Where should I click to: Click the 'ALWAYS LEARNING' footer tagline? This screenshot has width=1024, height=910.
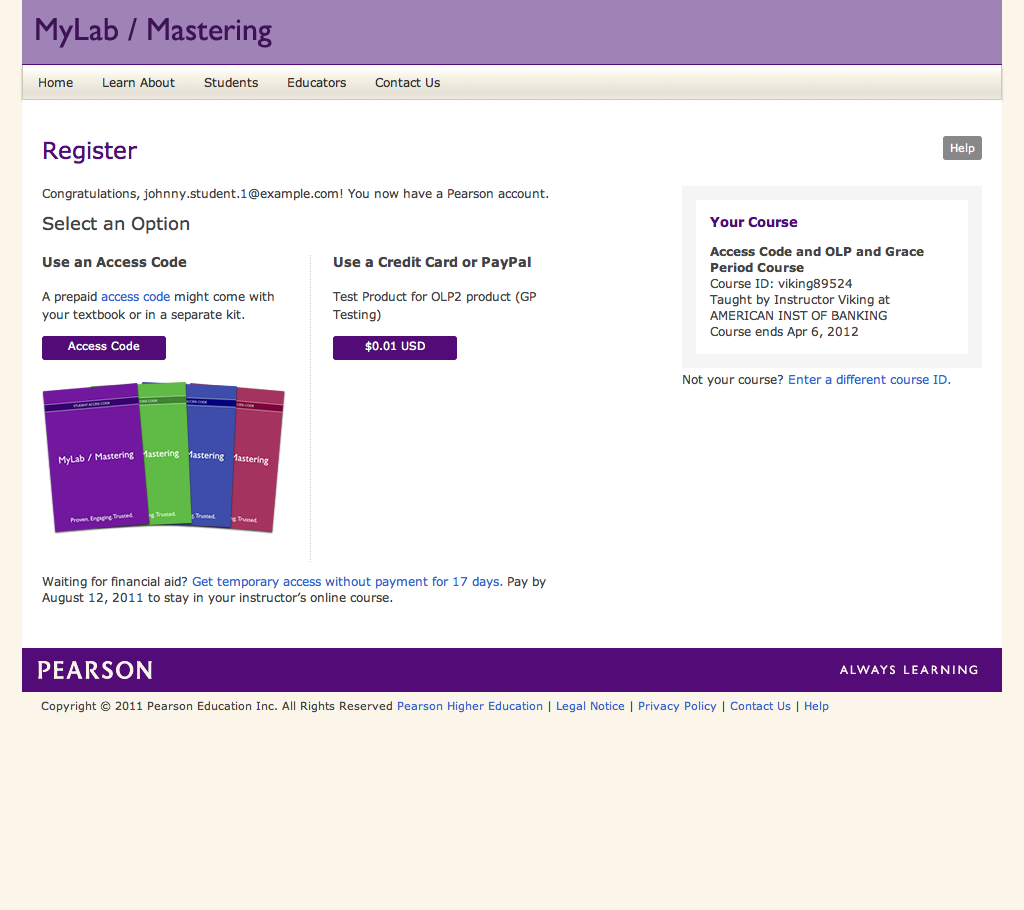coord(909,670)
